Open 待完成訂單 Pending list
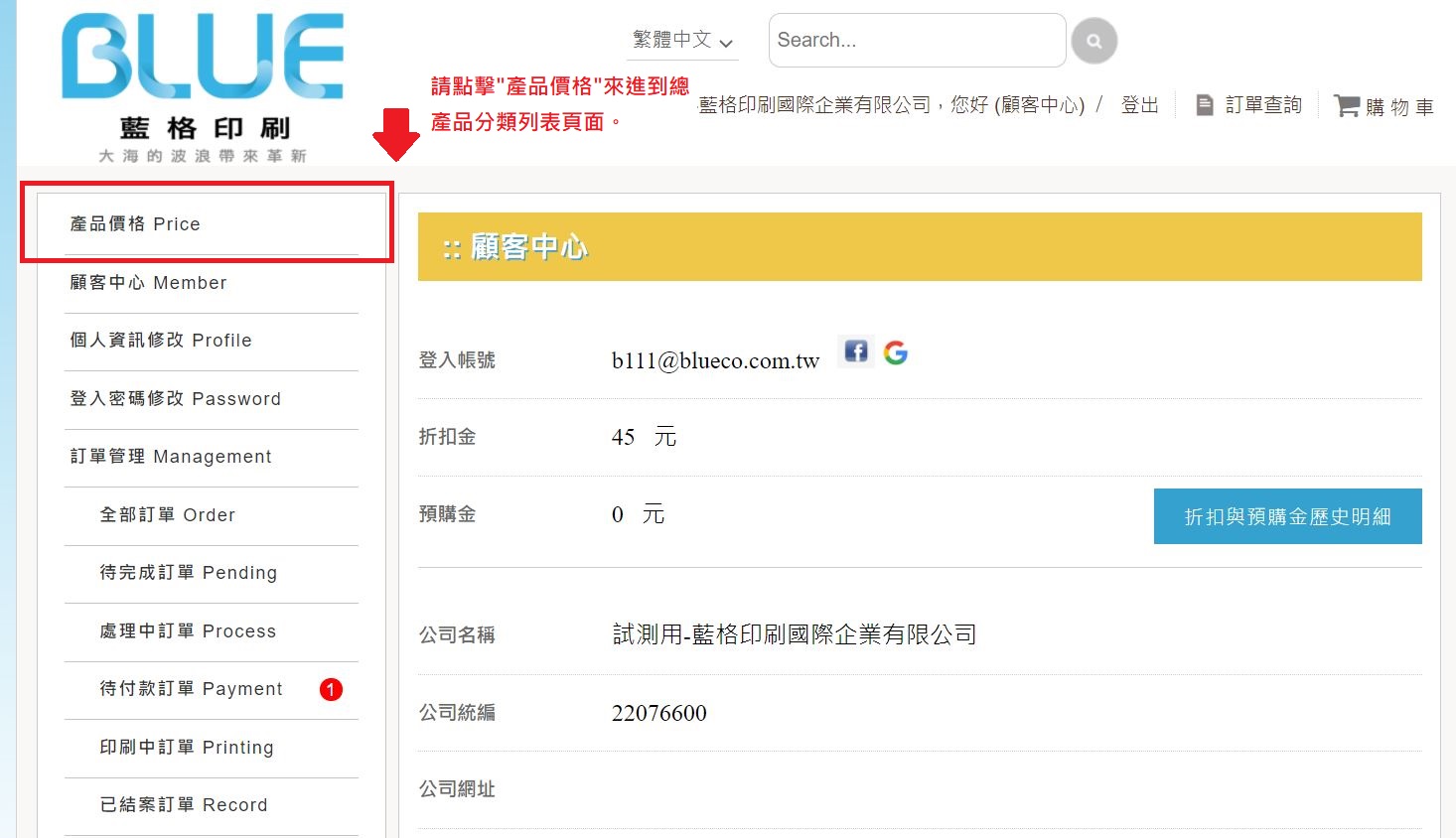This screenshot has width=1456, height=838. (x=212, y=573)
